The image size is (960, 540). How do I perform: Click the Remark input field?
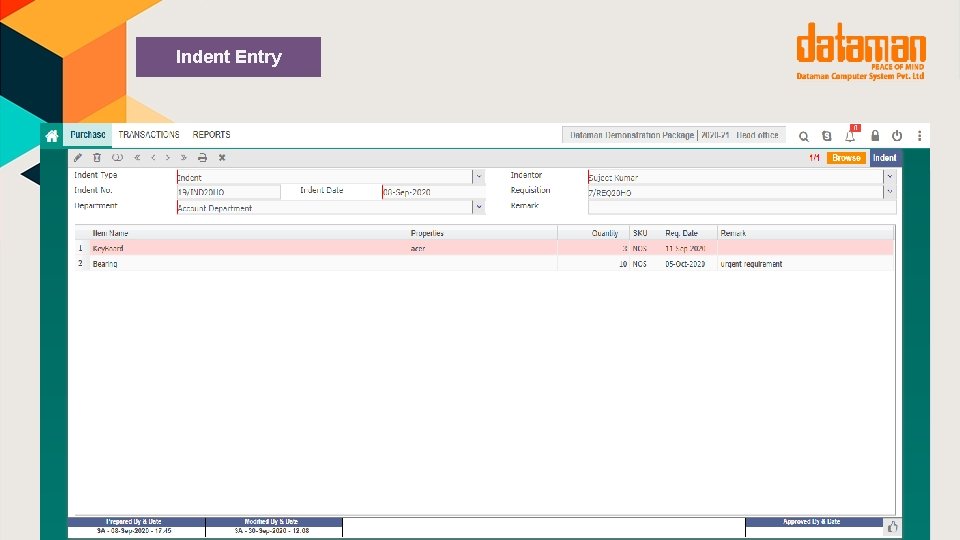(x=742, y=208)
